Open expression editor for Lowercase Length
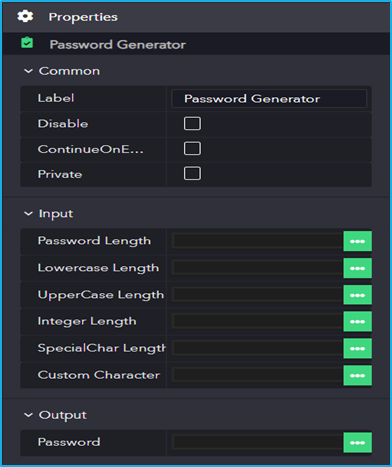 [357, 268]
